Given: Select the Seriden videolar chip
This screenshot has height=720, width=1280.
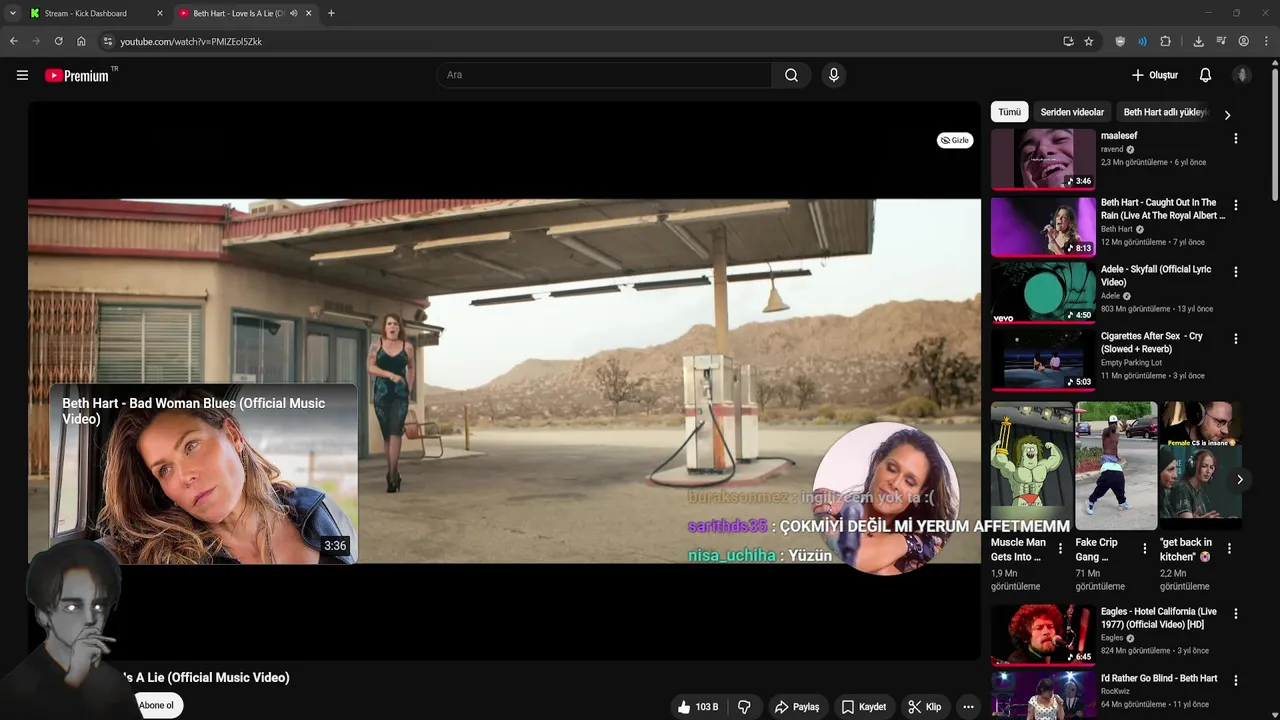Looking at the screenshot, I should point(1072,112).
